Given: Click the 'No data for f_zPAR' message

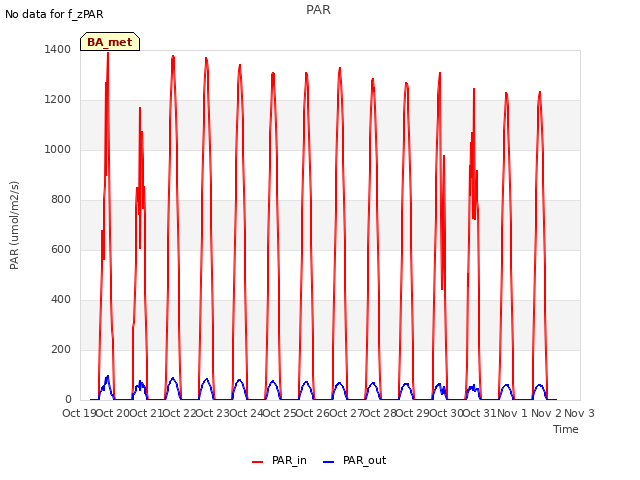Looking at the screenshot, I should (x=54, y=14).
